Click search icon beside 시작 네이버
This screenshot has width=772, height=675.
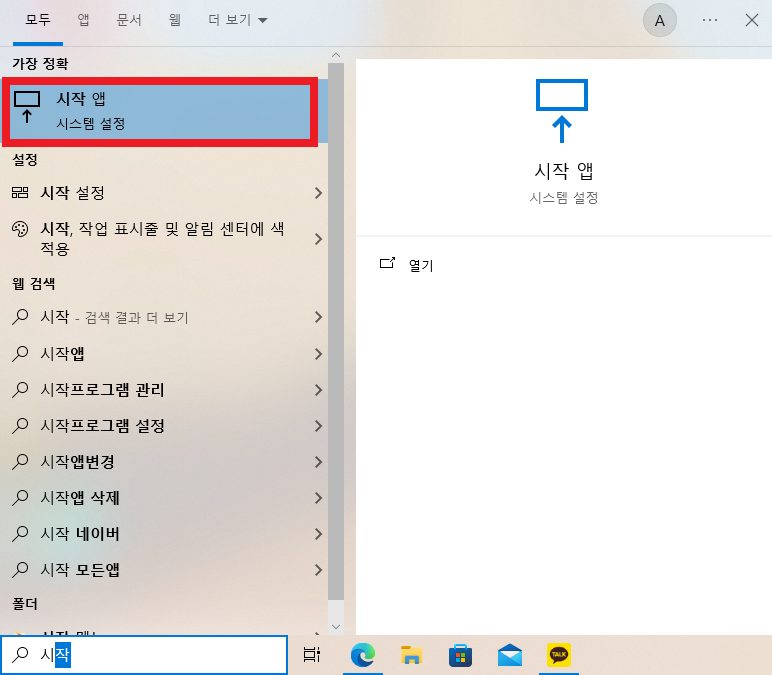(20, 533)
